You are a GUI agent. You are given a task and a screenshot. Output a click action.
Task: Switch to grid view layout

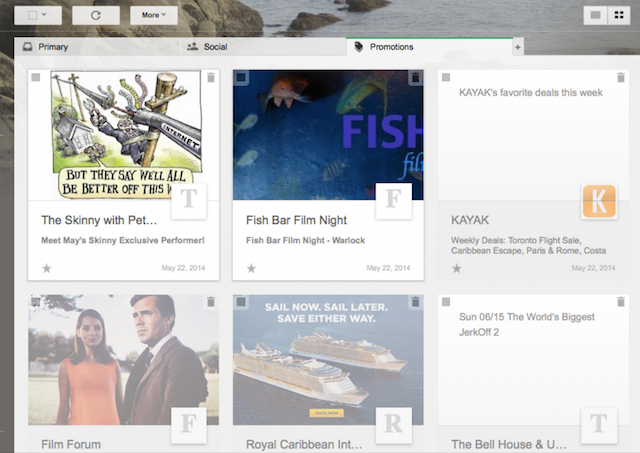pyautogui.click(x=619, y=15)
